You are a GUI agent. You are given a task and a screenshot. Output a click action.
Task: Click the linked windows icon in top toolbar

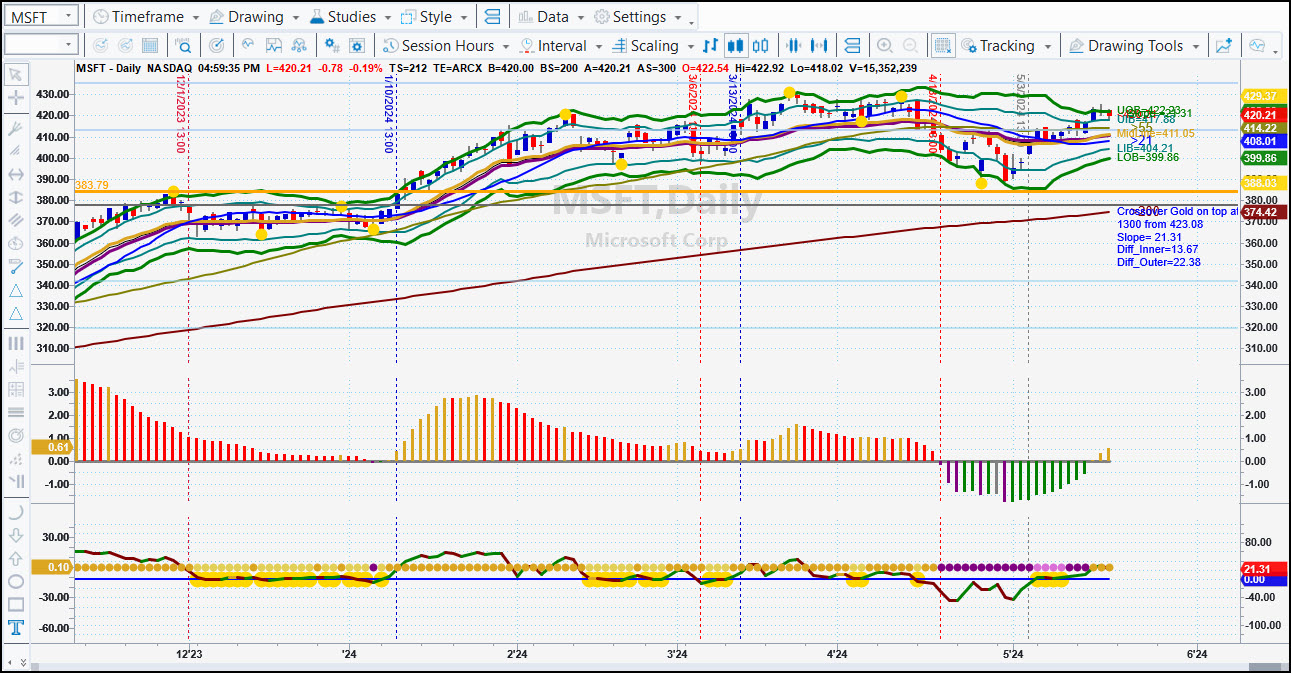pos(491,17)
